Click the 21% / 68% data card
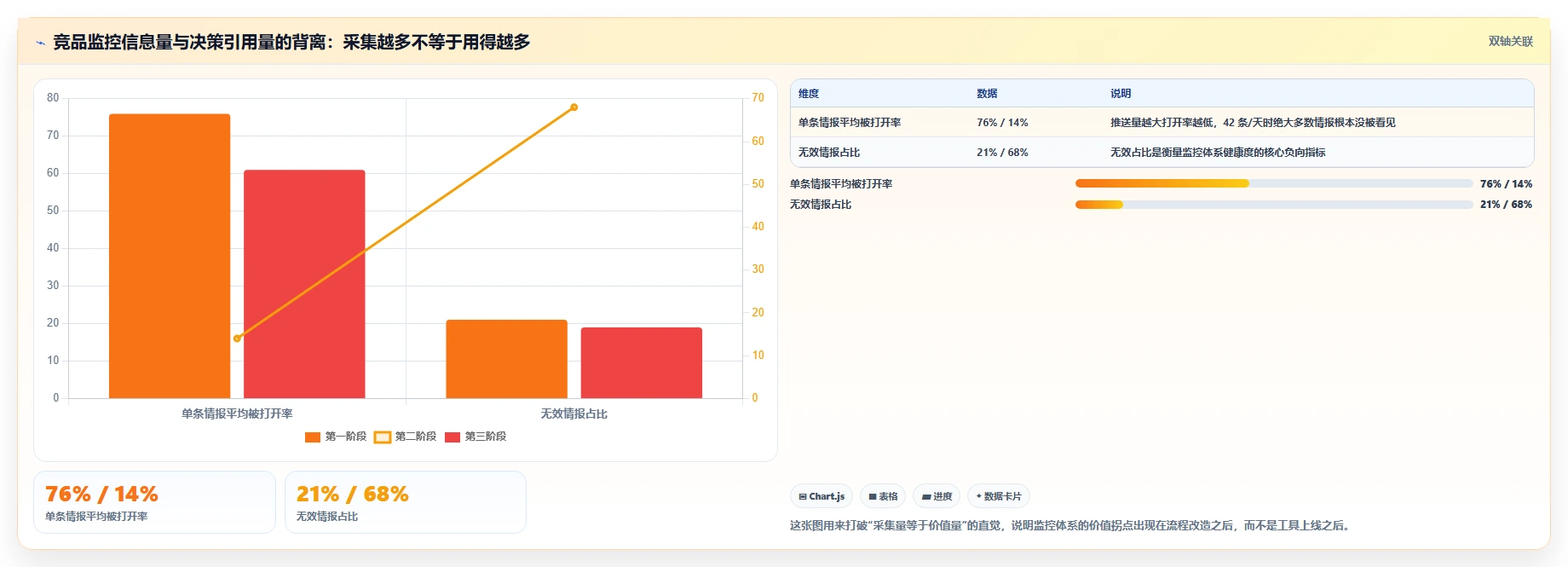Image resolution: width=1568 pixels, height=567 pixels. click(406, 502)
